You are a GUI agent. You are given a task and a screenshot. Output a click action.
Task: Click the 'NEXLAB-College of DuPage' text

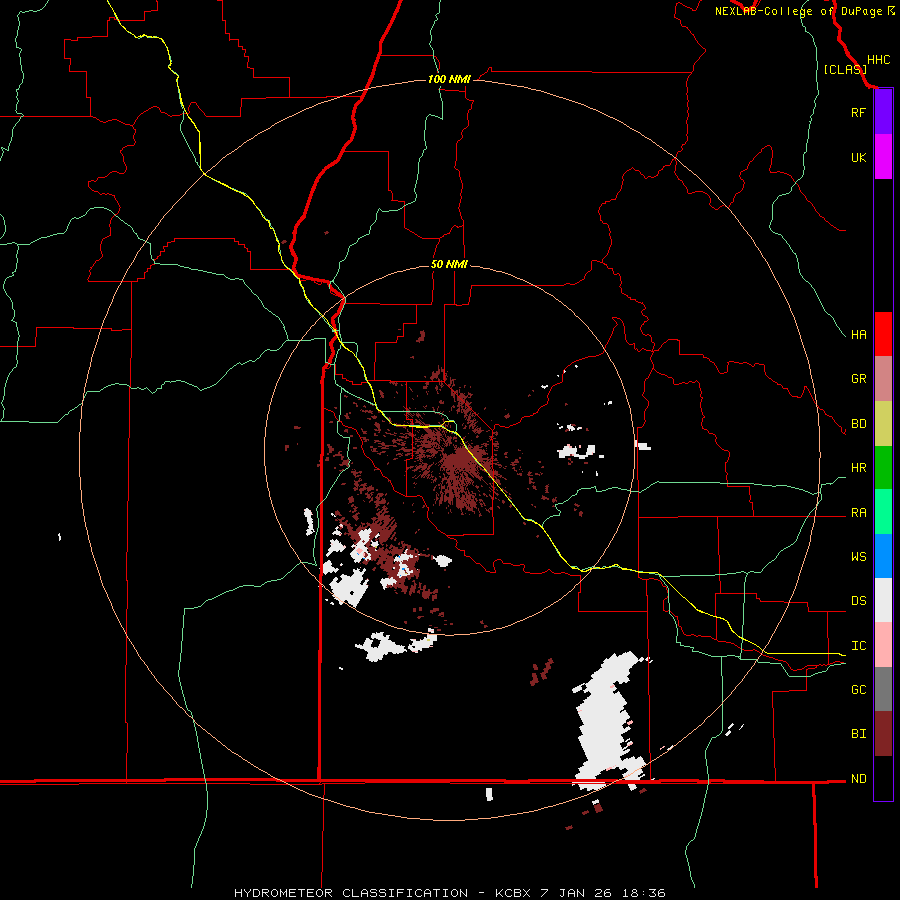(x=798, y=11)
